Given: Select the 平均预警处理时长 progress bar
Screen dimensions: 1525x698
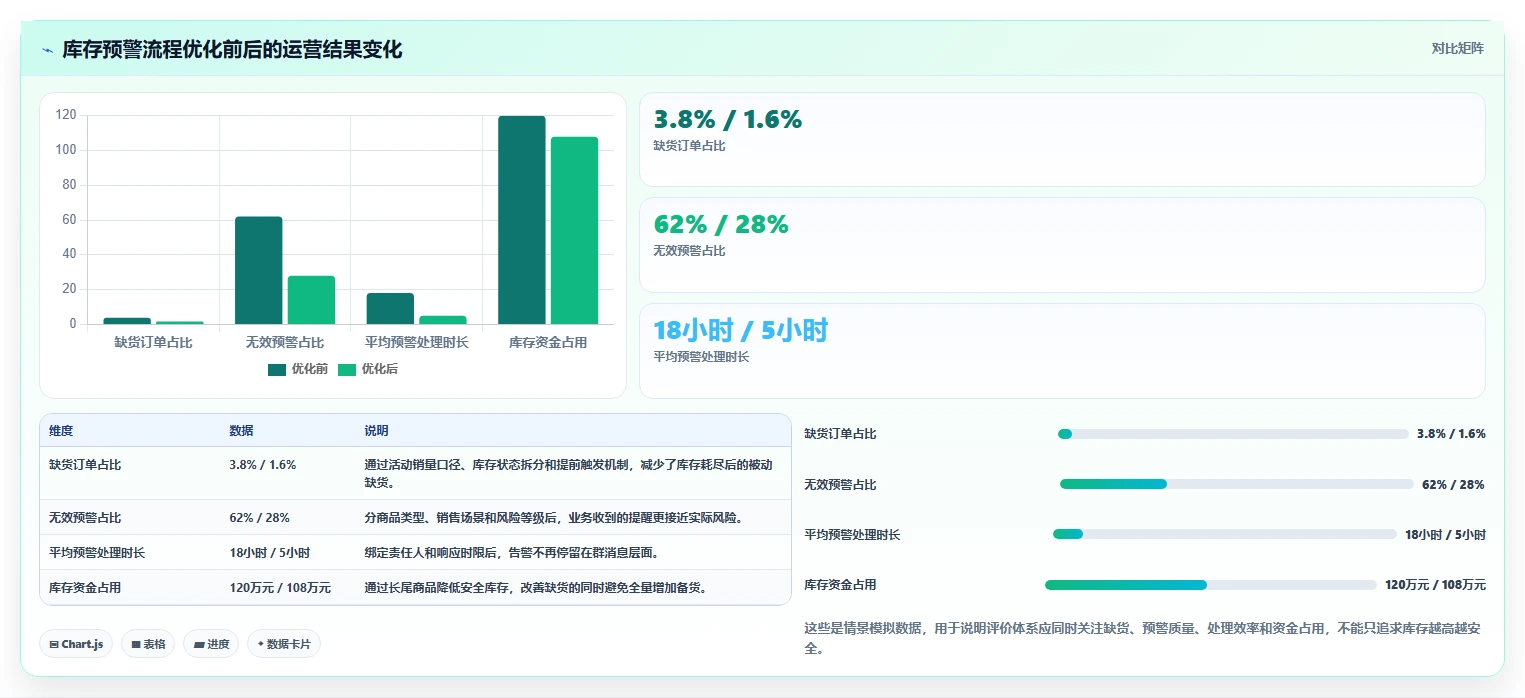Looking at the screenshot, I should (x=1225, y=534).
